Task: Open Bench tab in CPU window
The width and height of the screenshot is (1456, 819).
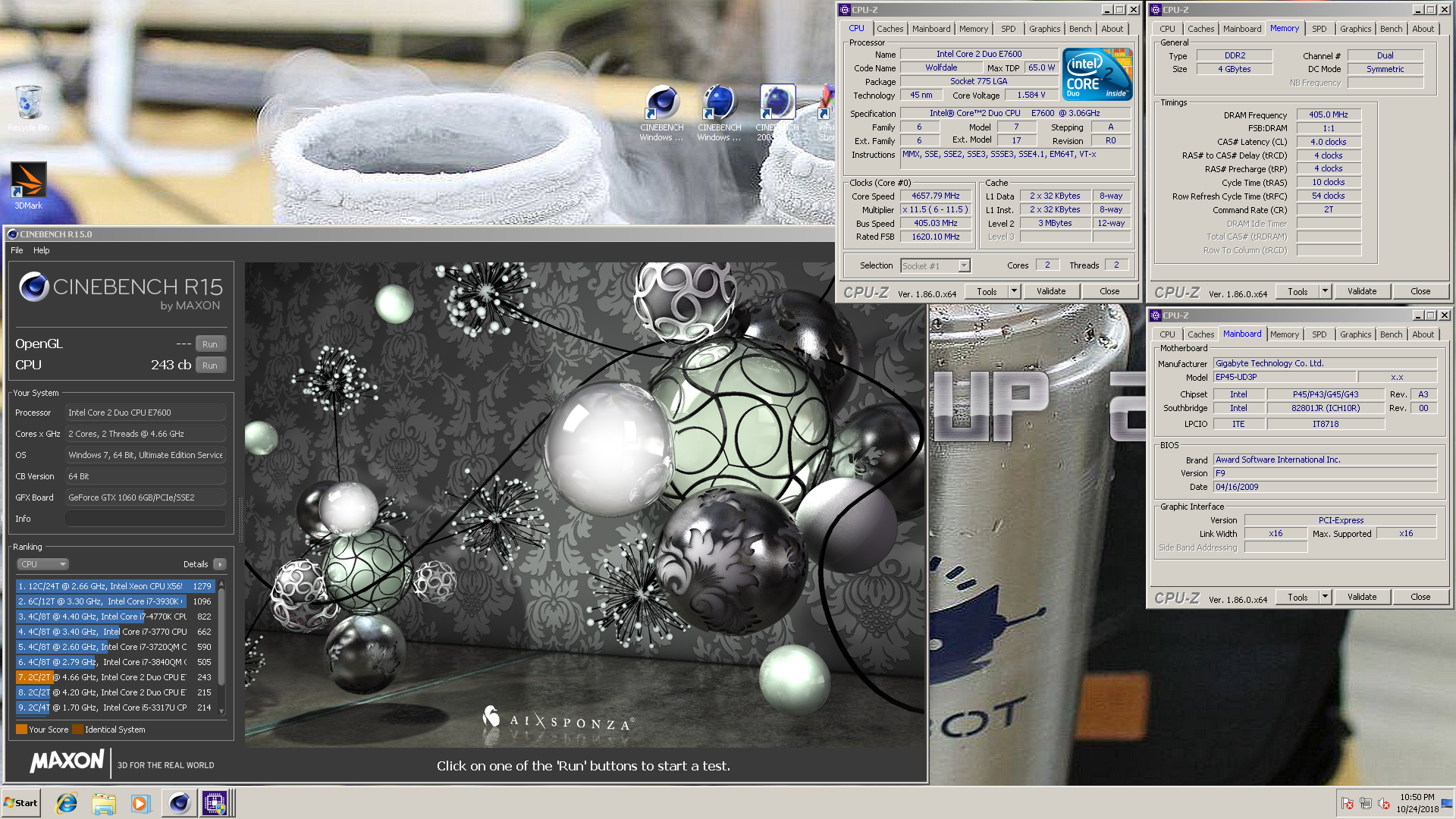Action: (x=1081, y=29)
